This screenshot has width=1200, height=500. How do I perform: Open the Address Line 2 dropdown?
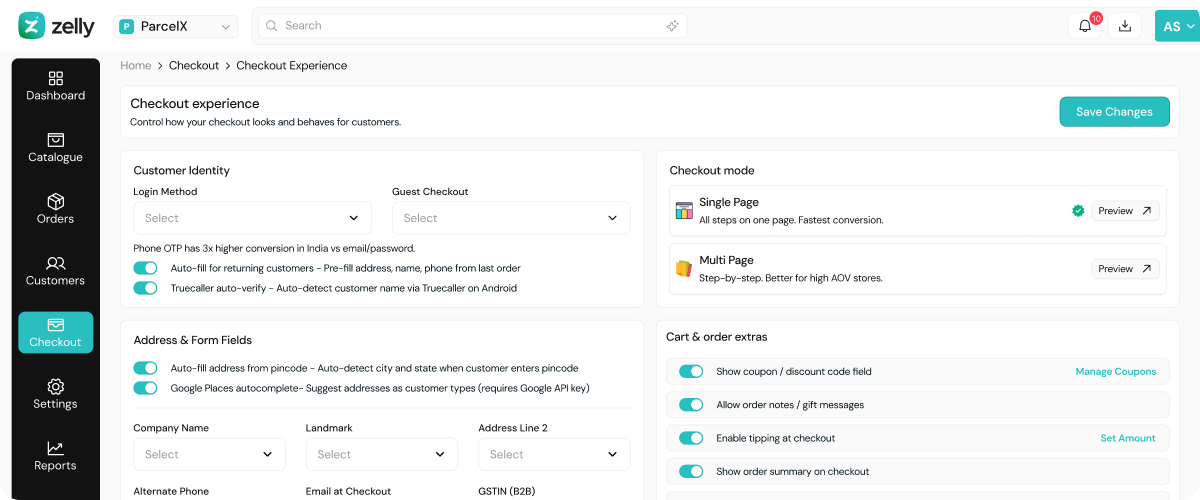click(x=554, y=454)
